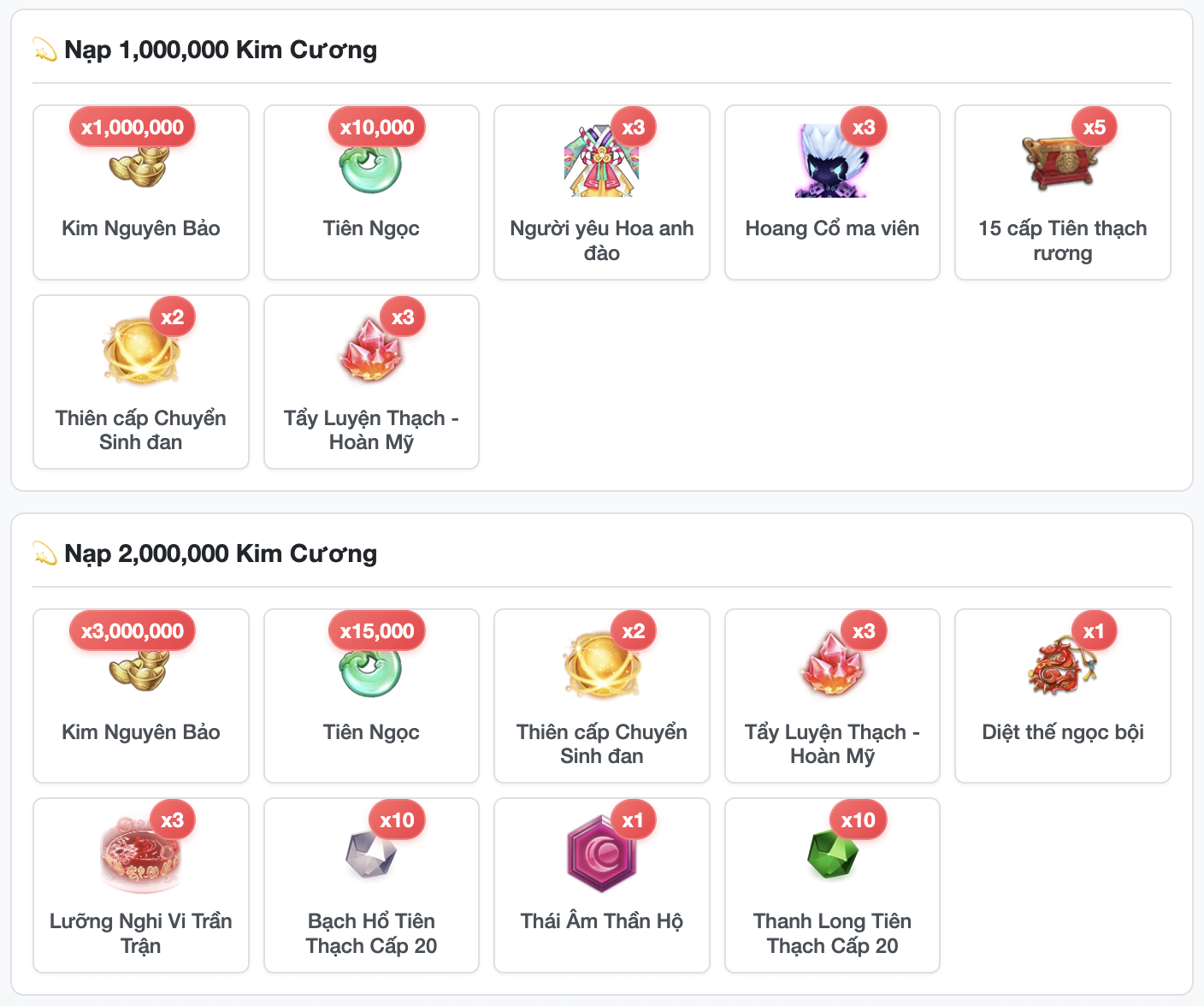This screenshot has width=1204, height=1006.
Task: Click Thiên cấp Chuyển Sinh đan orb in first section
Action: tap(141, 350)
